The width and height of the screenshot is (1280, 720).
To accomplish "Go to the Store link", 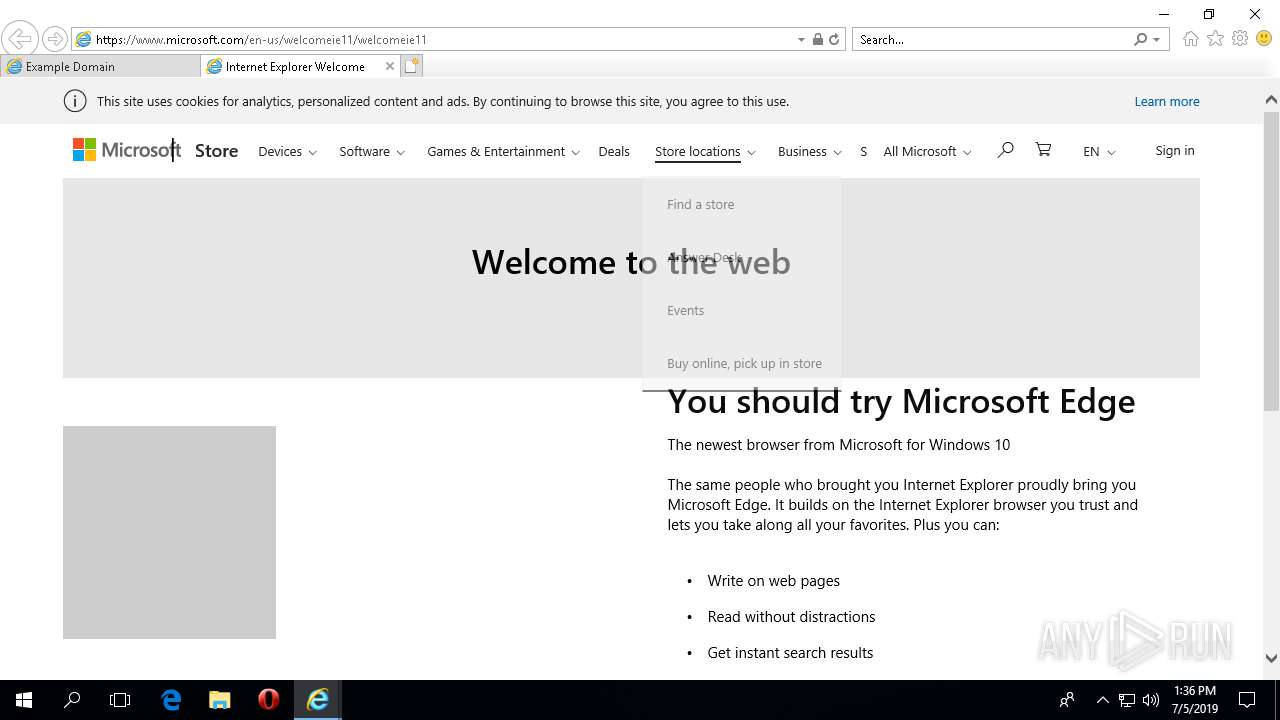I will pyautogui.click(x=216, y=151).
